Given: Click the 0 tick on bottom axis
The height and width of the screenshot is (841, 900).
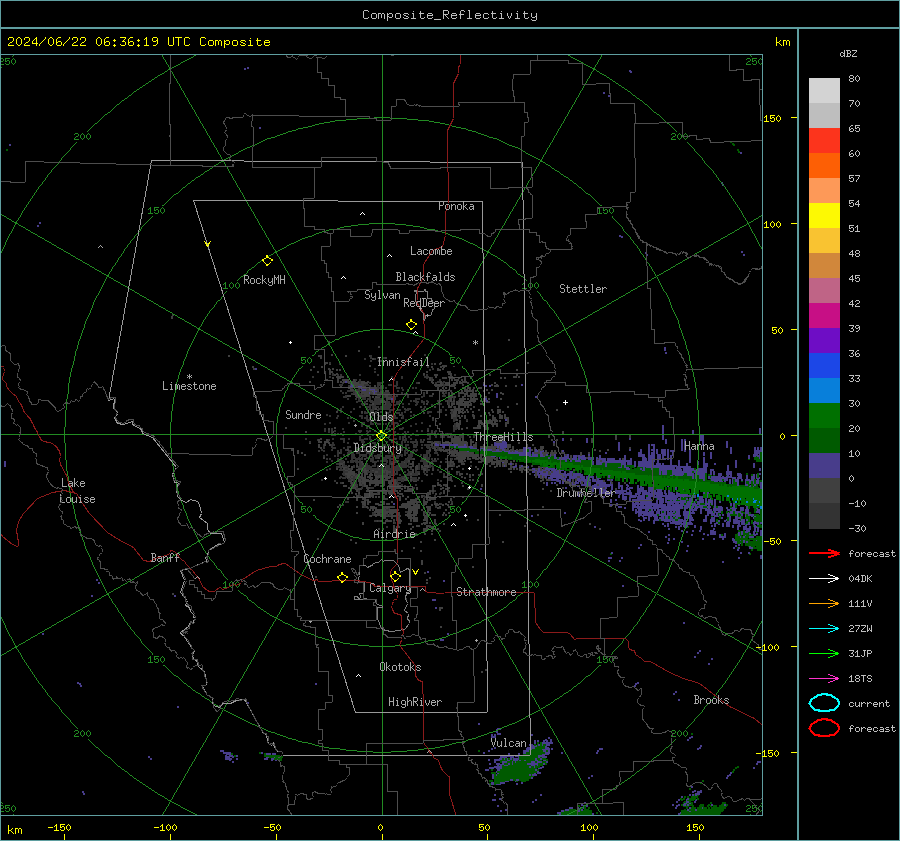Looking at the screenshot, I should coord(380,828).
